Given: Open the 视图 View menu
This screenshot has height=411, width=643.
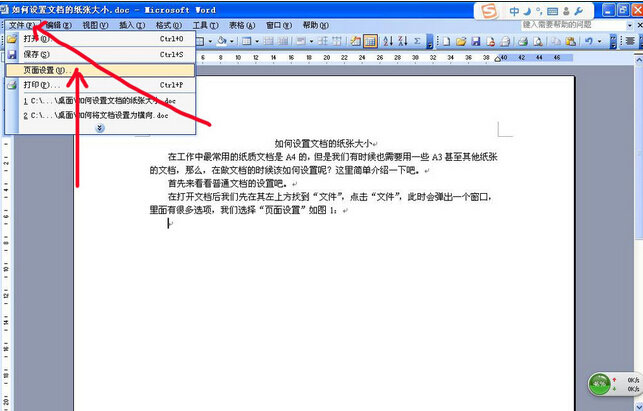Looking at the screenshot, I should (x=95, y=25).
